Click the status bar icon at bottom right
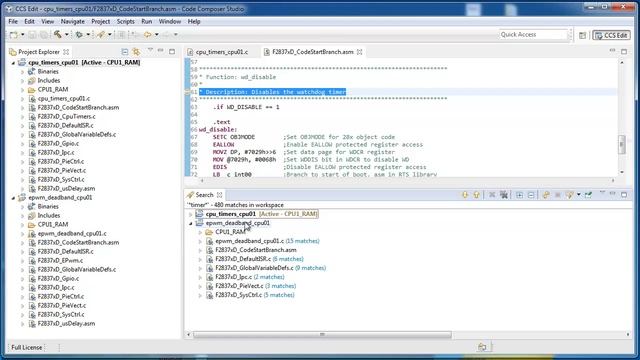Screen dimensions: 640x360 pyautogui.click(x=482, y=347)
